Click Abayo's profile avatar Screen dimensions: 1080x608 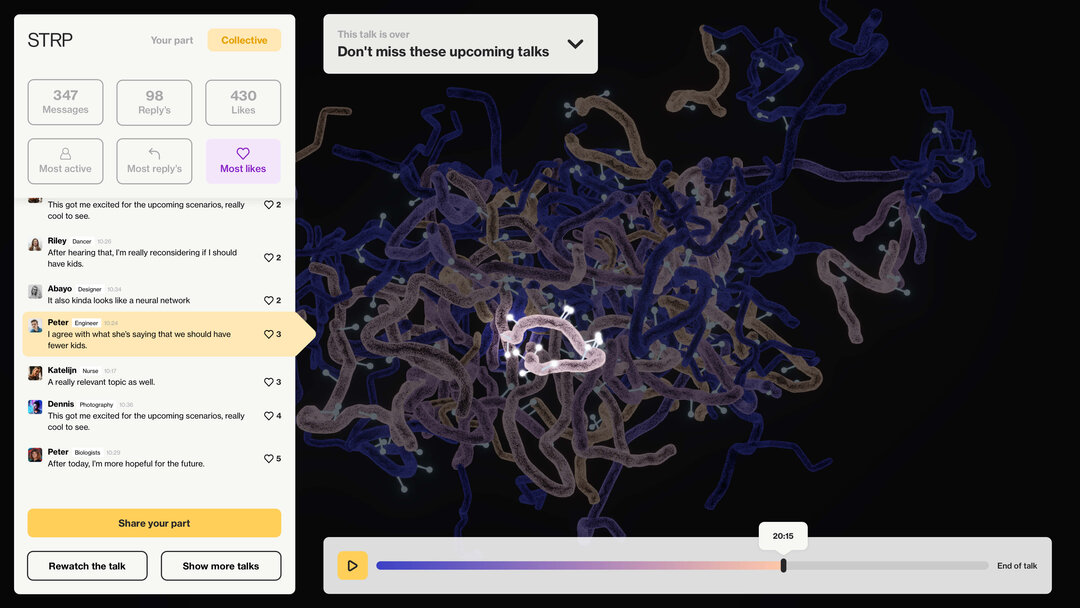coord(35,291)
